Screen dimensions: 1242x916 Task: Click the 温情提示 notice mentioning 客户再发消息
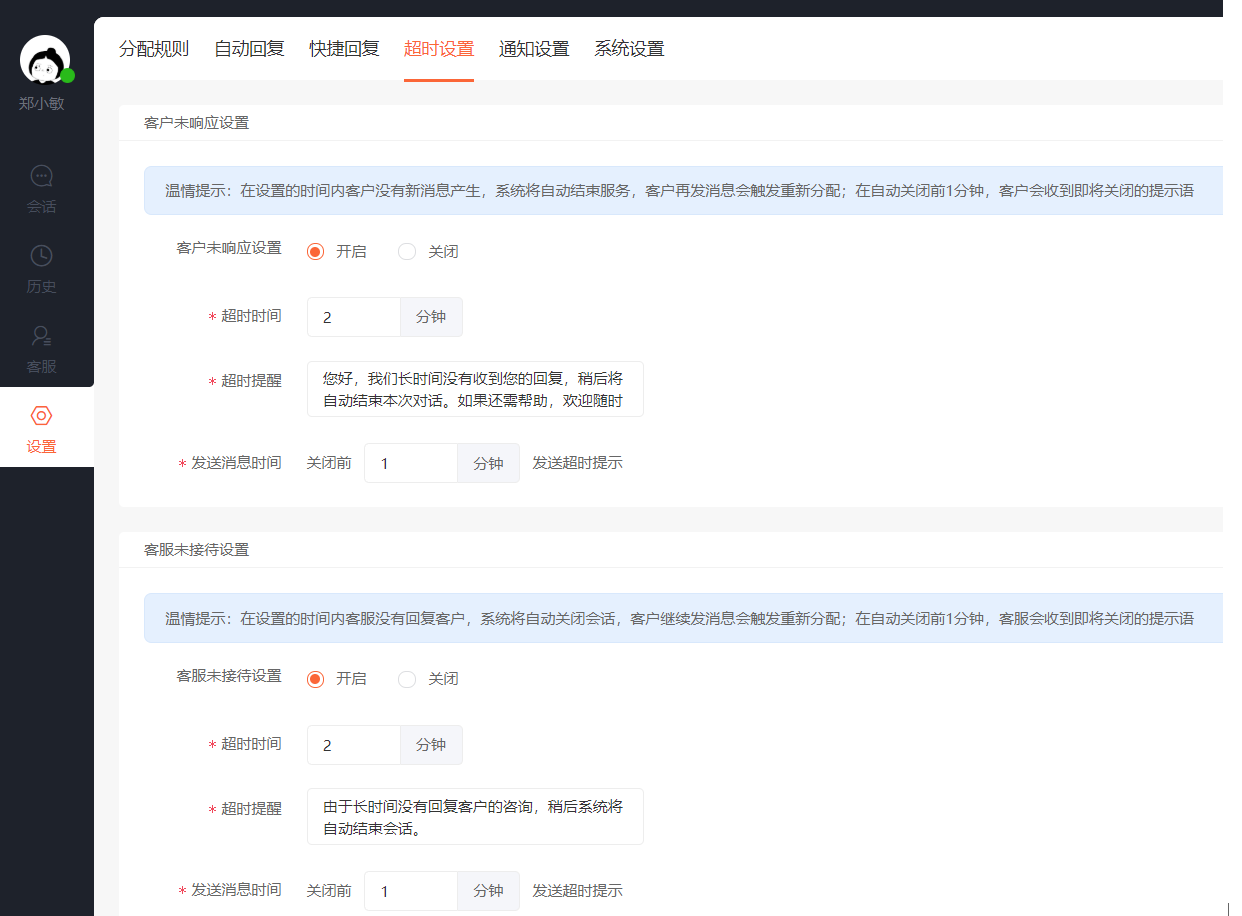click(683, 190)
